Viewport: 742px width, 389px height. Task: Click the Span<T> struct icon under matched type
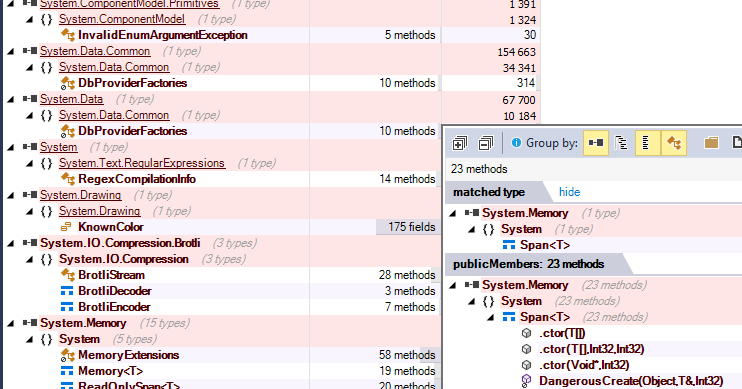(509, 245)
